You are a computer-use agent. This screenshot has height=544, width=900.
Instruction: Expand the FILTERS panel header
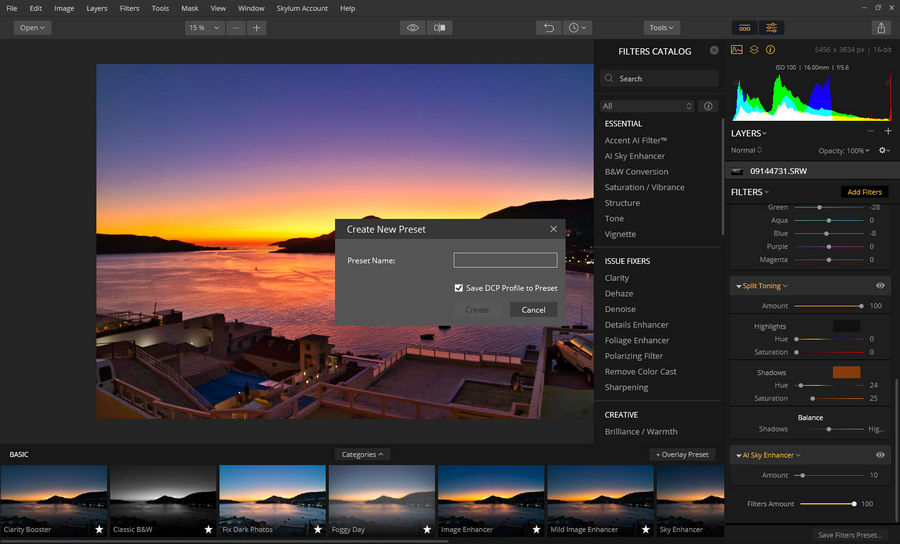750,192
